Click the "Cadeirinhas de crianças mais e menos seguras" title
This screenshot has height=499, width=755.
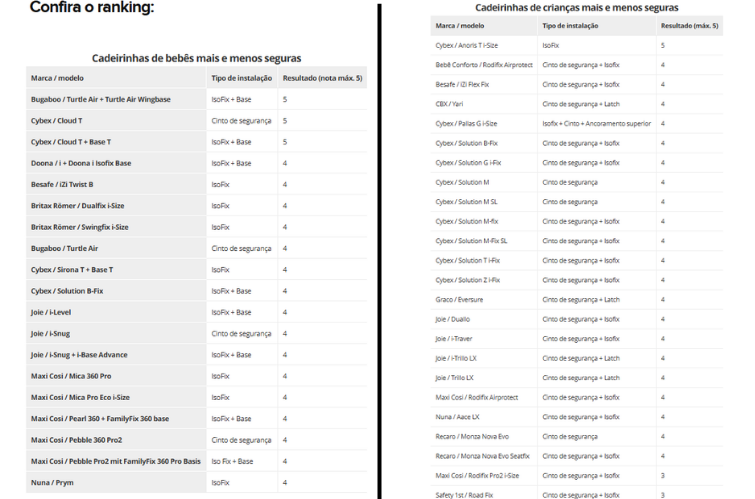click(x=572, y=7)
